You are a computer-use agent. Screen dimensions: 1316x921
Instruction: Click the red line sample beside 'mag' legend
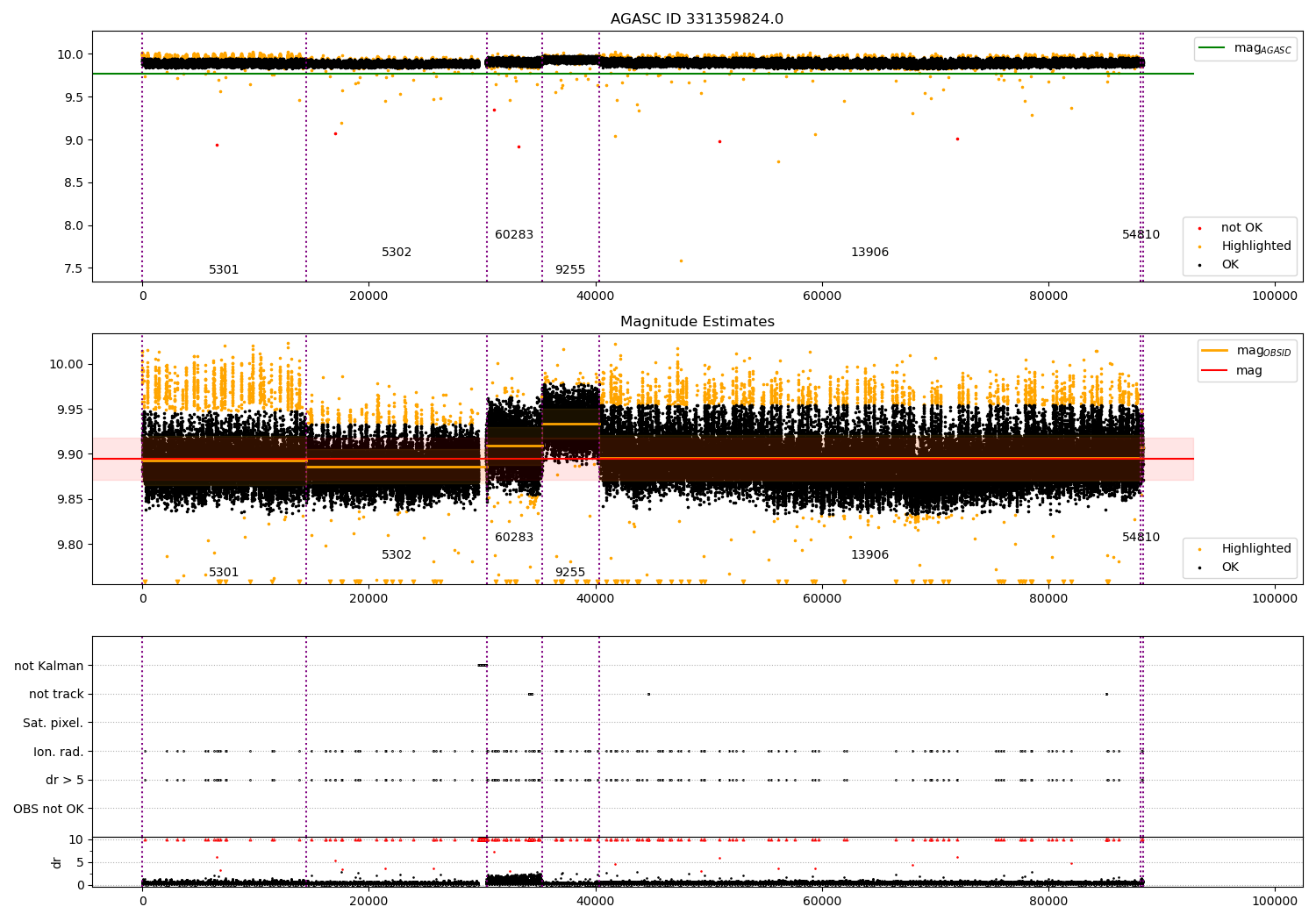click(x=1215, y=371)
